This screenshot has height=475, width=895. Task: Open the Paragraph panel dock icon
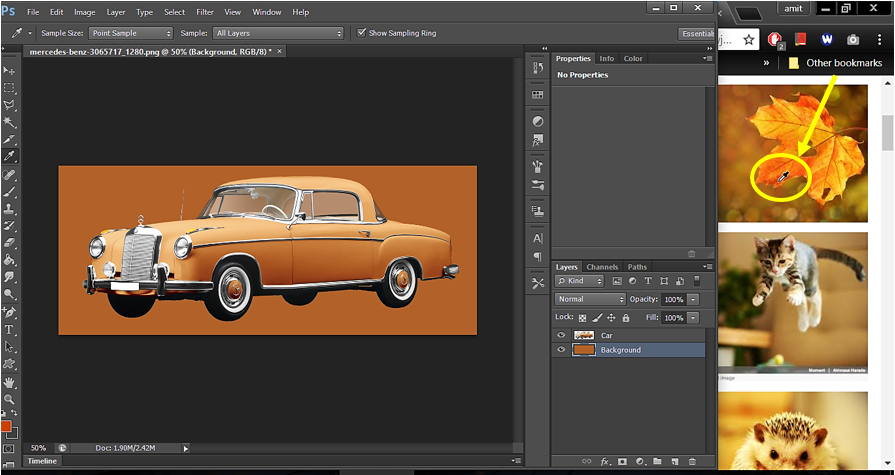[538, 256]
